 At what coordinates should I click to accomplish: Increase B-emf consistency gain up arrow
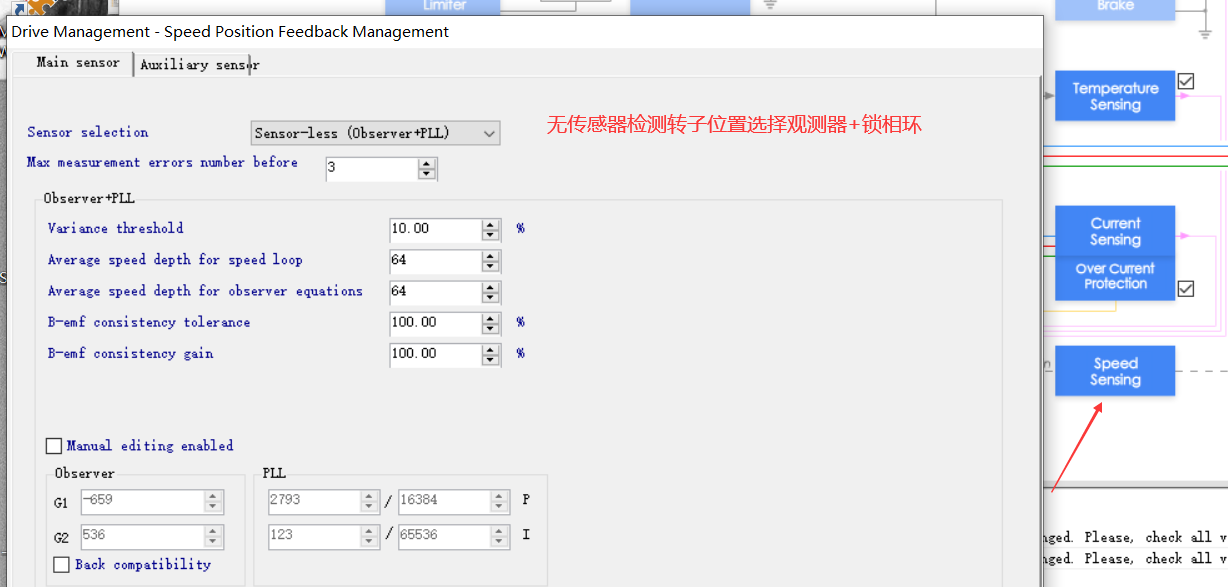(490, 349)
